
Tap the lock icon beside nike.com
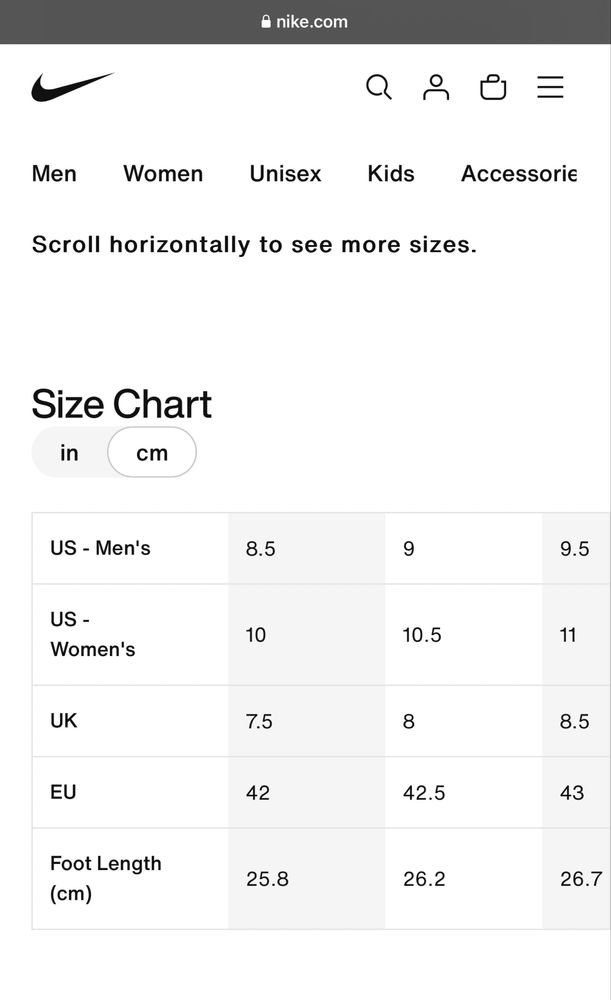(x=266, y=22)
